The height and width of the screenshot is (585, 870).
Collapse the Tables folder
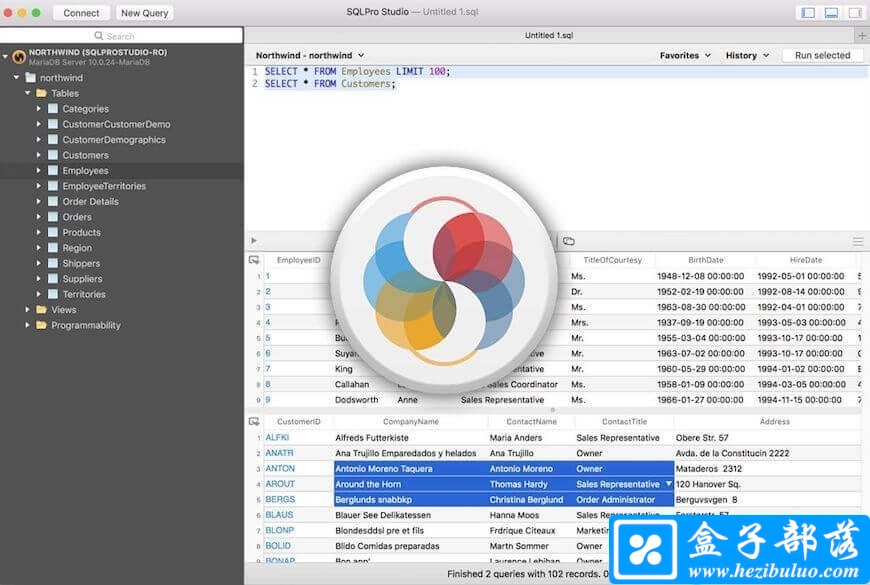[x=27, y=93]
